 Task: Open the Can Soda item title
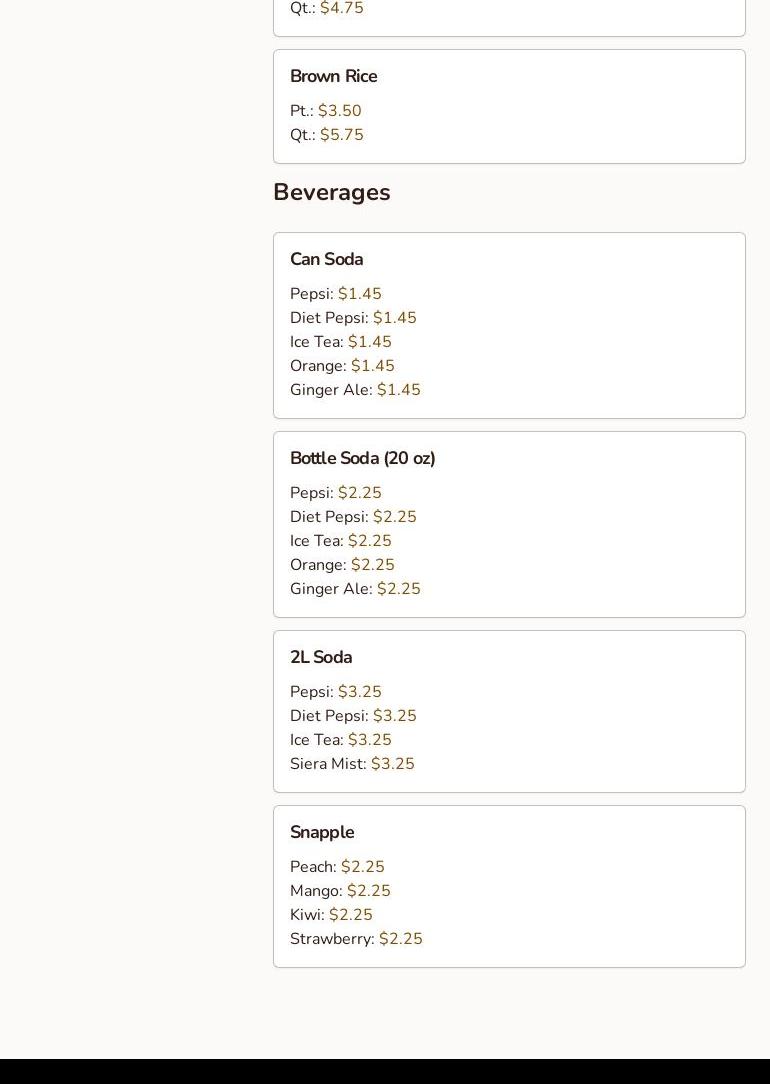326,259
